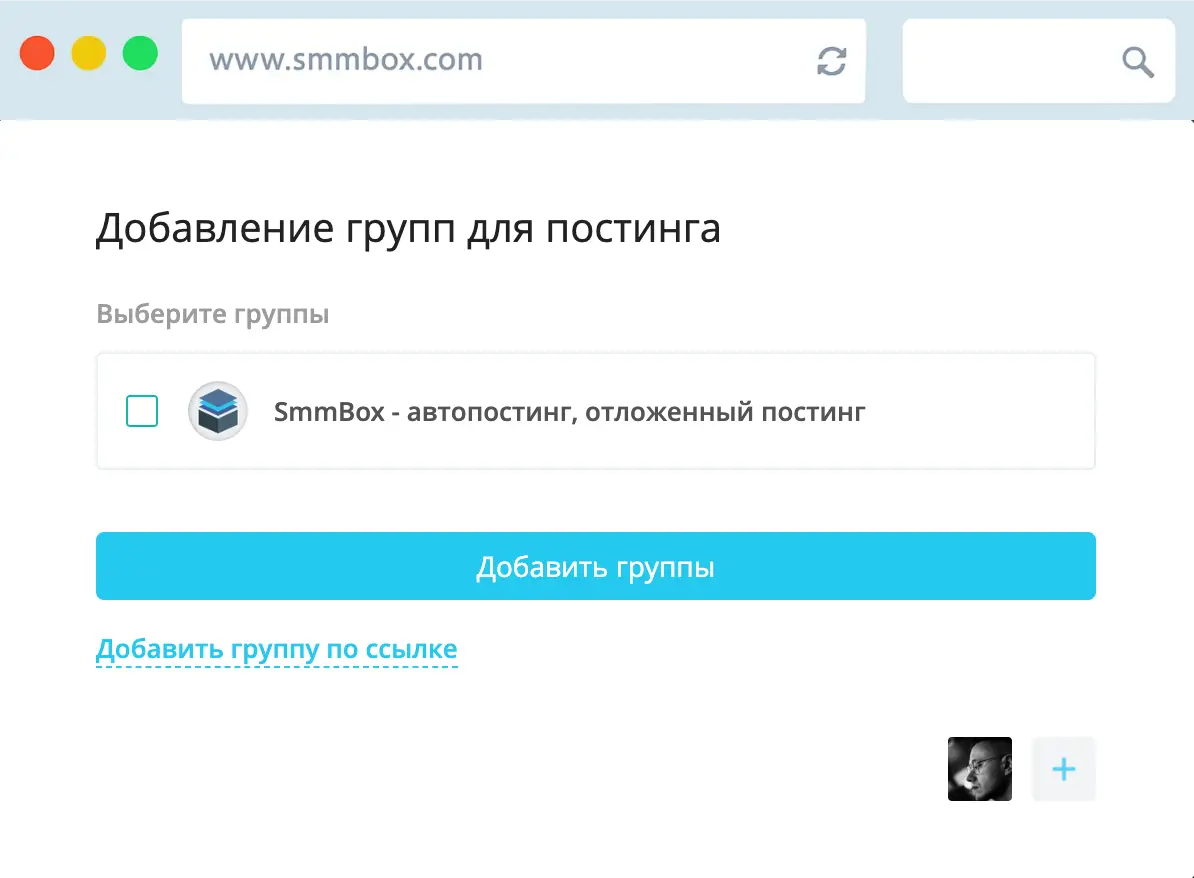The image size is (1194, 878).
Task: Focus the www.smmbox.com address bar
Action: pos(523,61)
